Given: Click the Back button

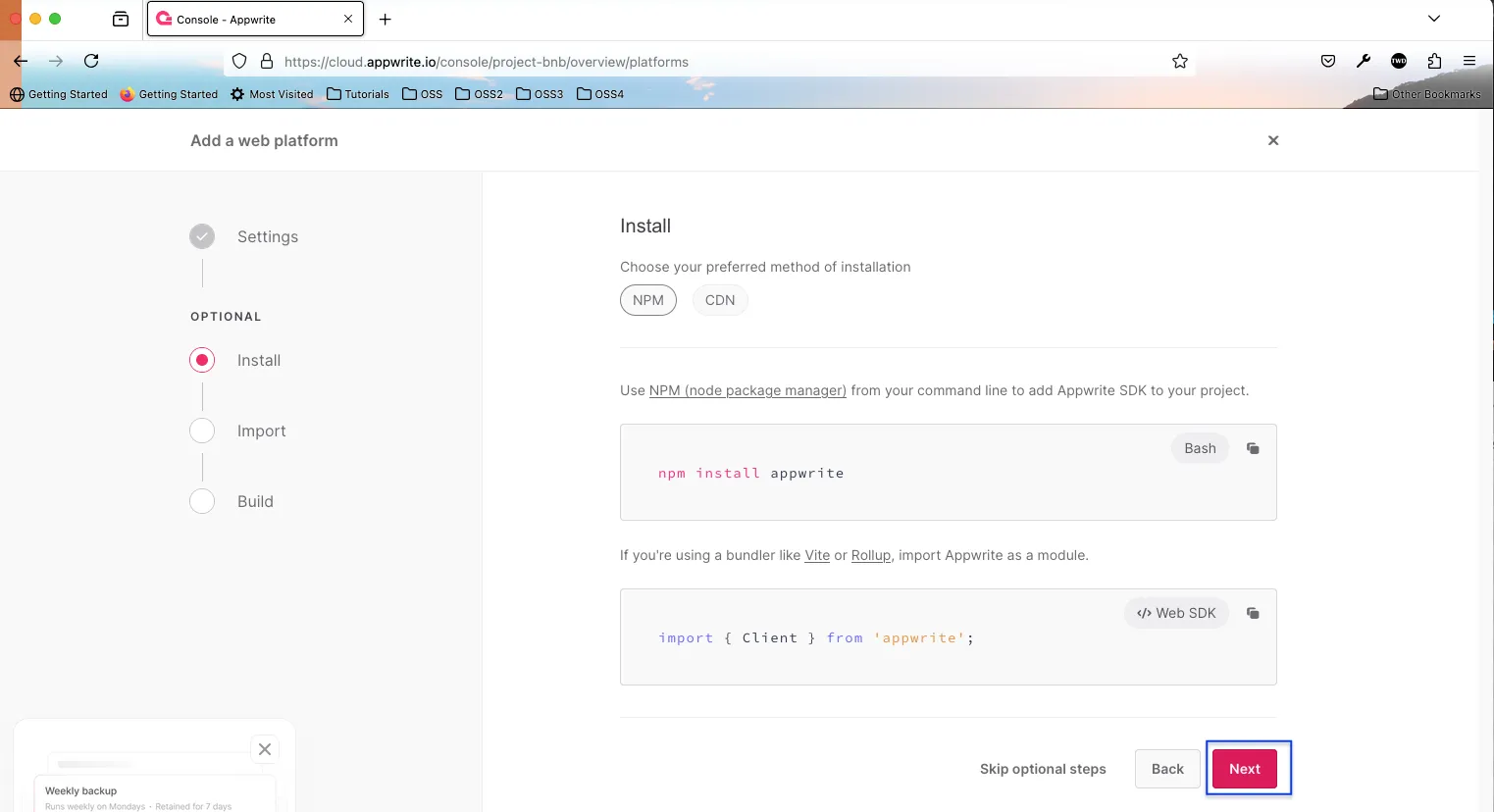Looking at the screenshot, I should point(1167,769).
